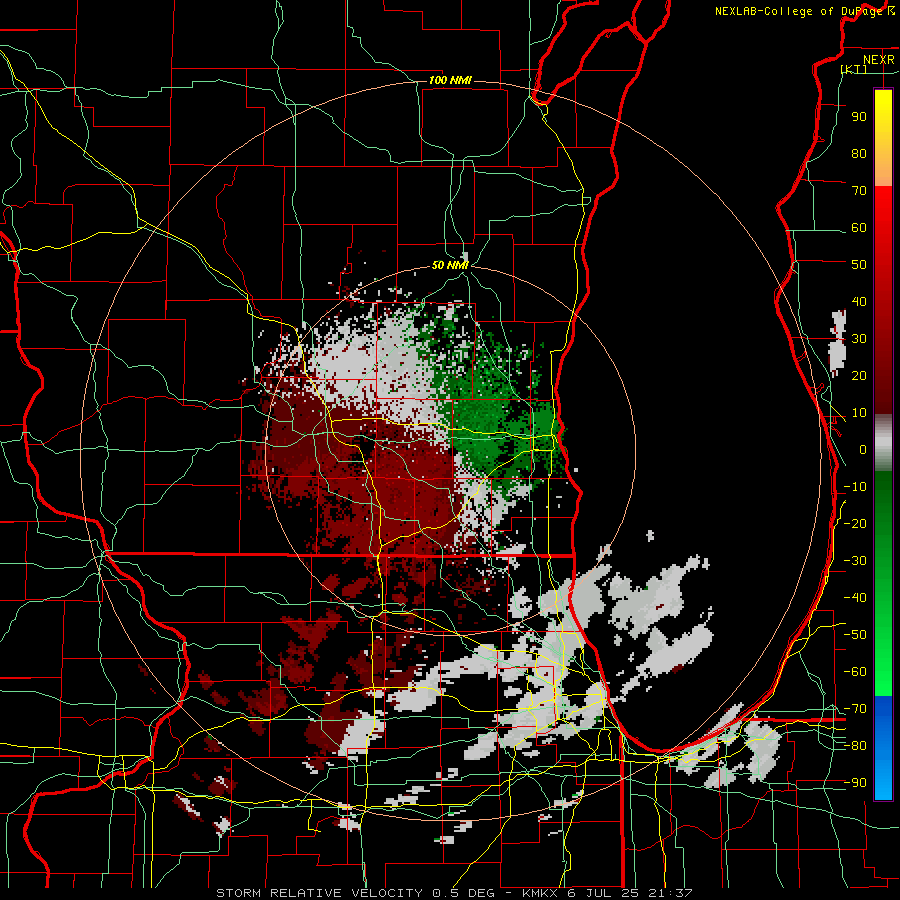900x900 pixels.
Task: Click the positive 50 scale value
Action: pyautogui.click(x=859, y=265)
